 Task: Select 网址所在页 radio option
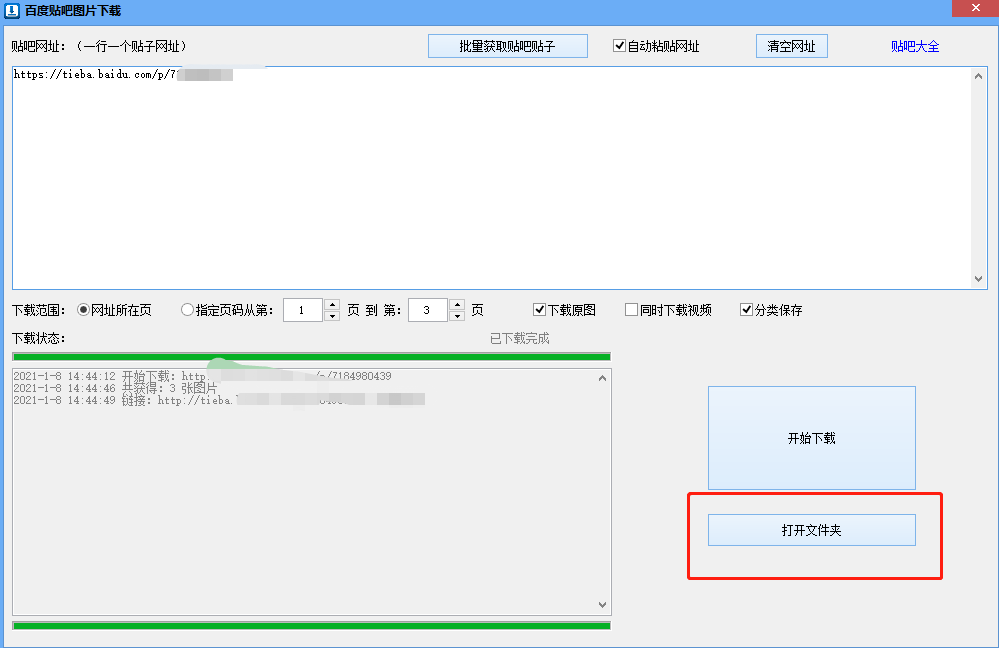click(x=84, y=310)
